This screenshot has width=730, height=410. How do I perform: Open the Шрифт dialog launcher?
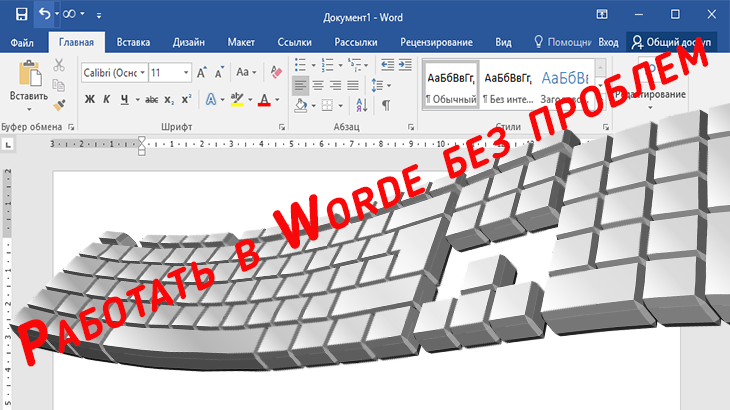pos(282,127)
